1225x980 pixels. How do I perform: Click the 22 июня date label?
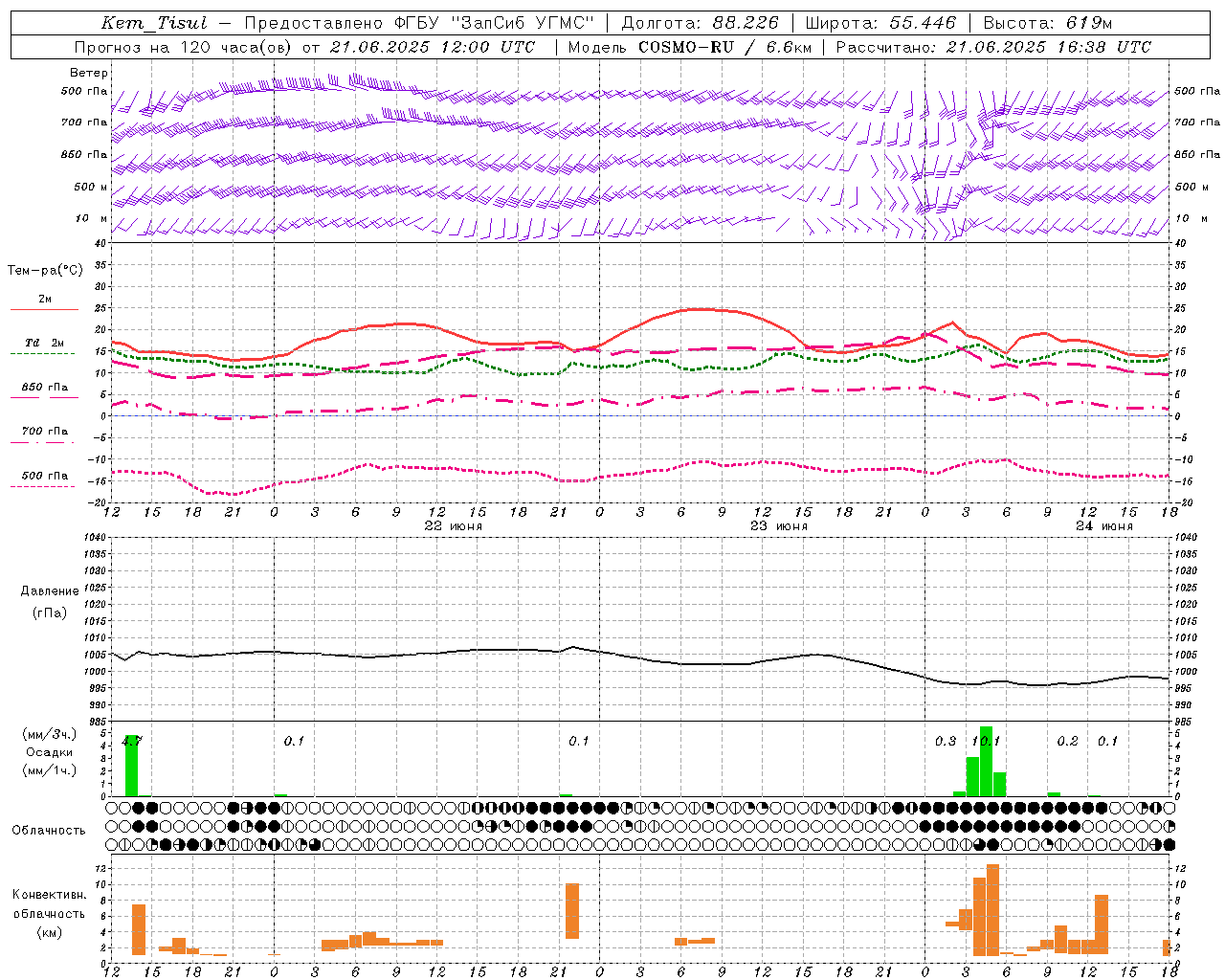coord(454,526)
